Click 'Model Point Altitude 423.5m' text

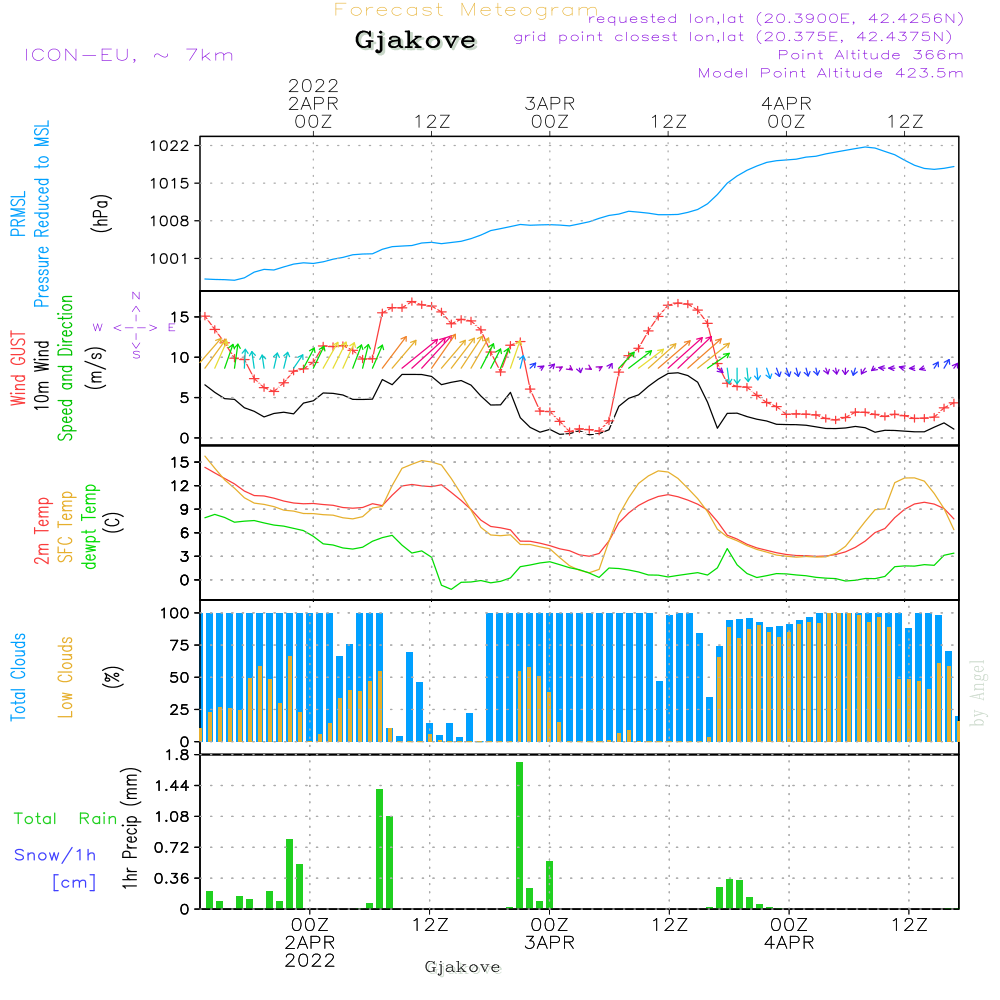(830, 73)
